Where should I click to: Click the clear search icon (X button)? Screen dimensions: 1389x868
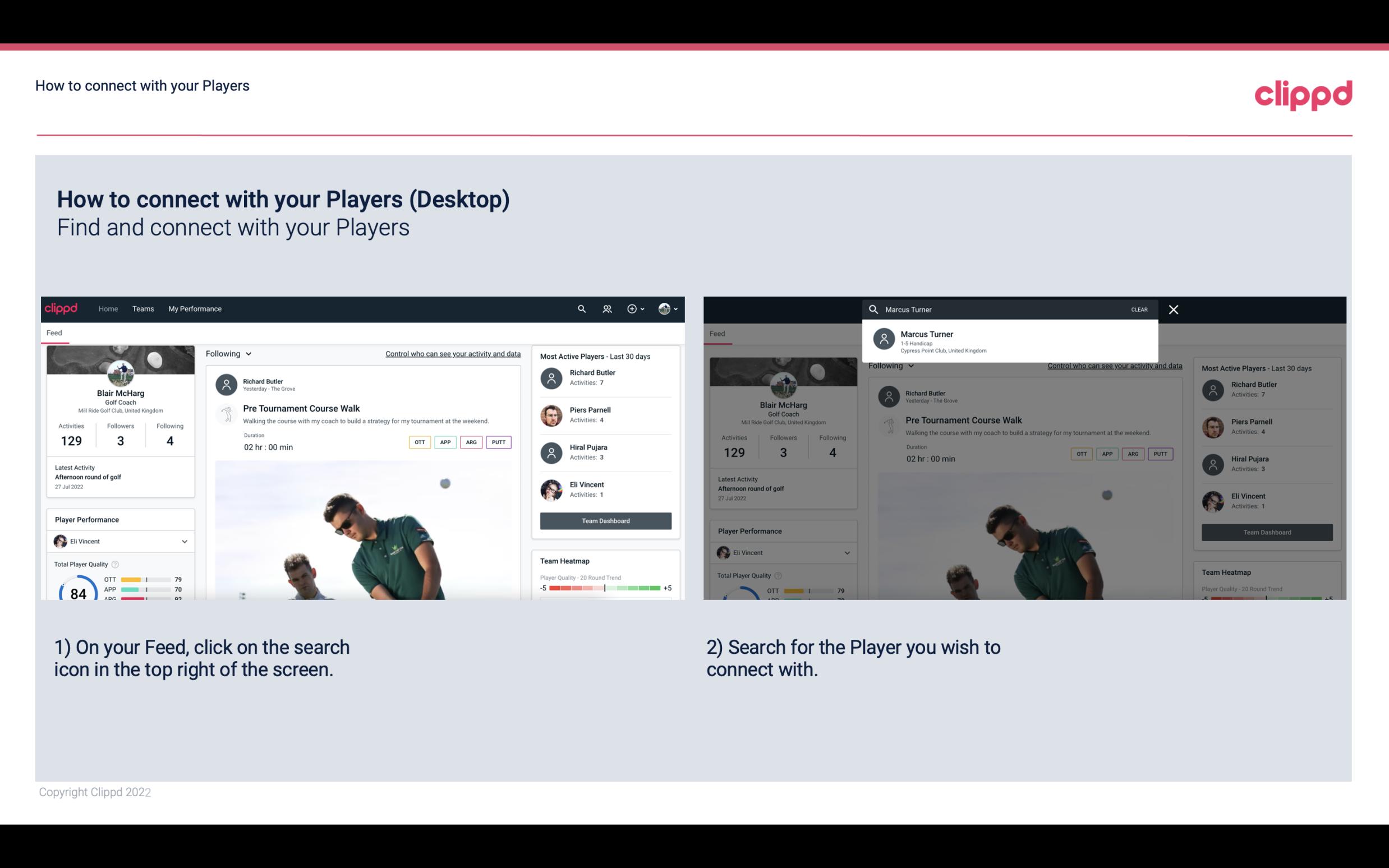coord(1174,309)
